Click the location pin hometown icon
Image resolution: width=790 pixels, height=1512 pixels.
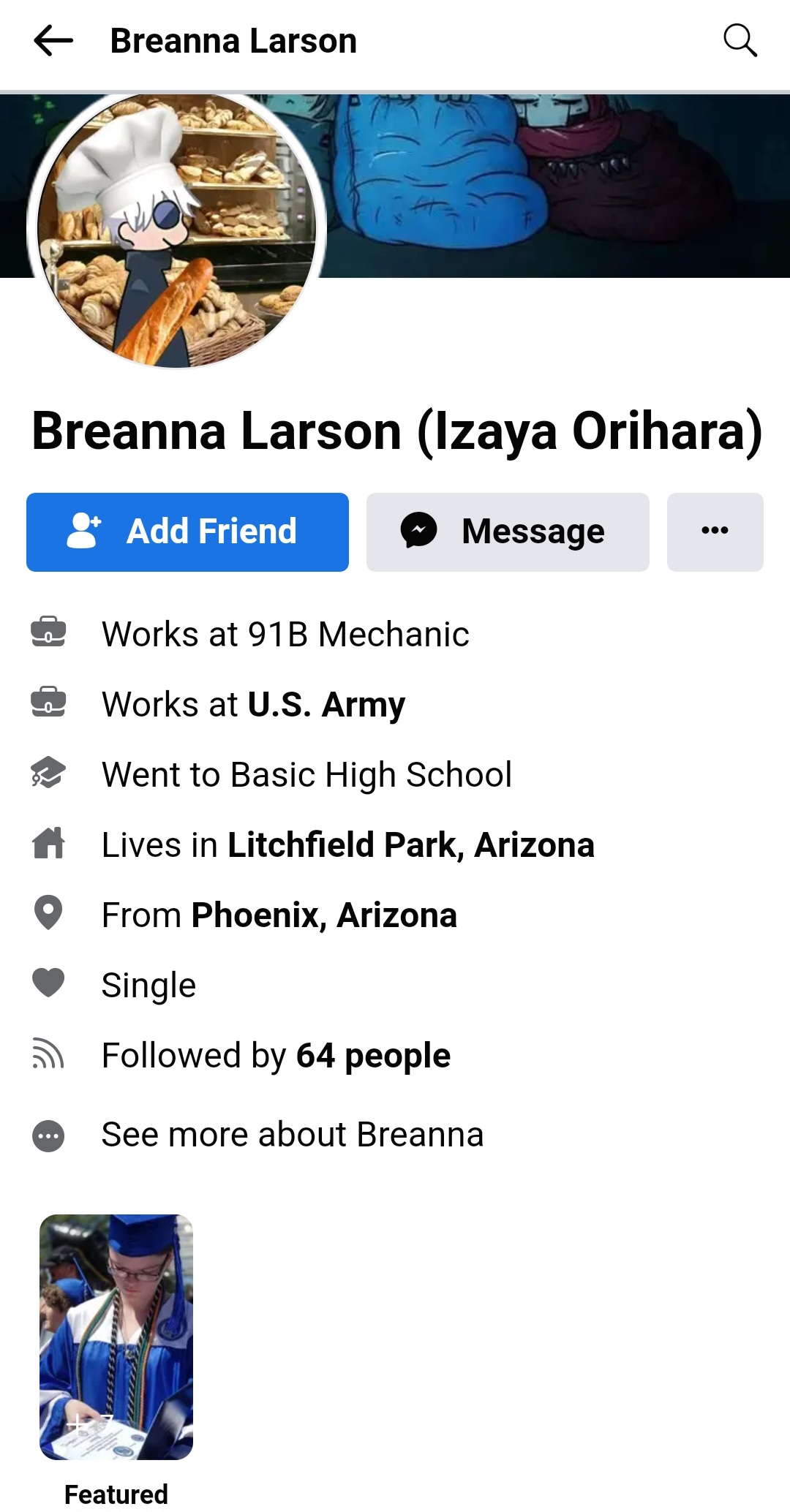pos(48,914)
